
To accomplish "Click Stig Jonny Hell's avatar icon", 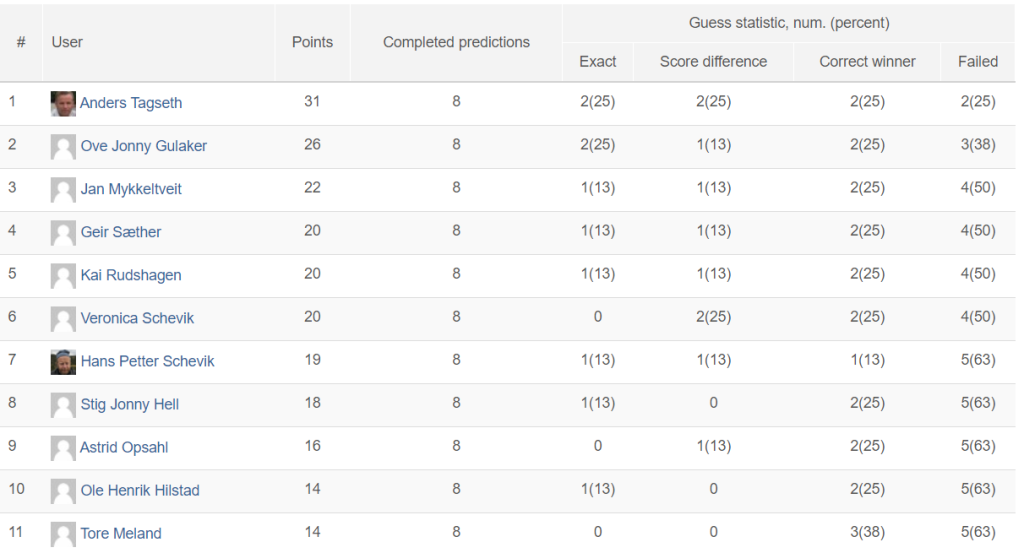I will (63, 405).
